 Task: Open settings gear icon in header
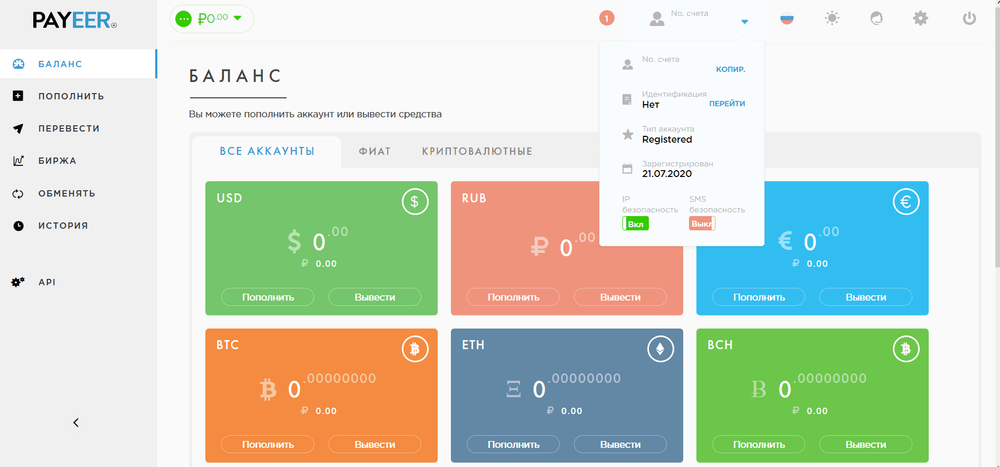920,19
